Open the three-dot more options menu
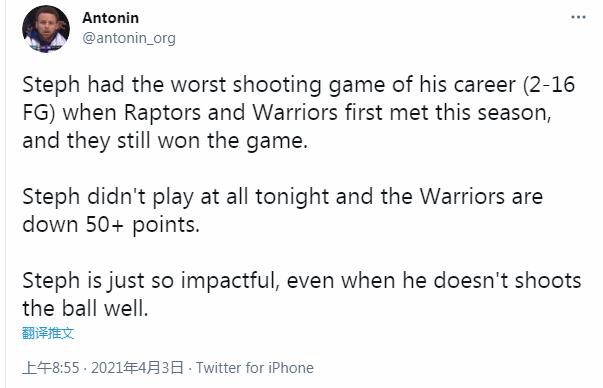The image size is (603, 388). [578, 17]
